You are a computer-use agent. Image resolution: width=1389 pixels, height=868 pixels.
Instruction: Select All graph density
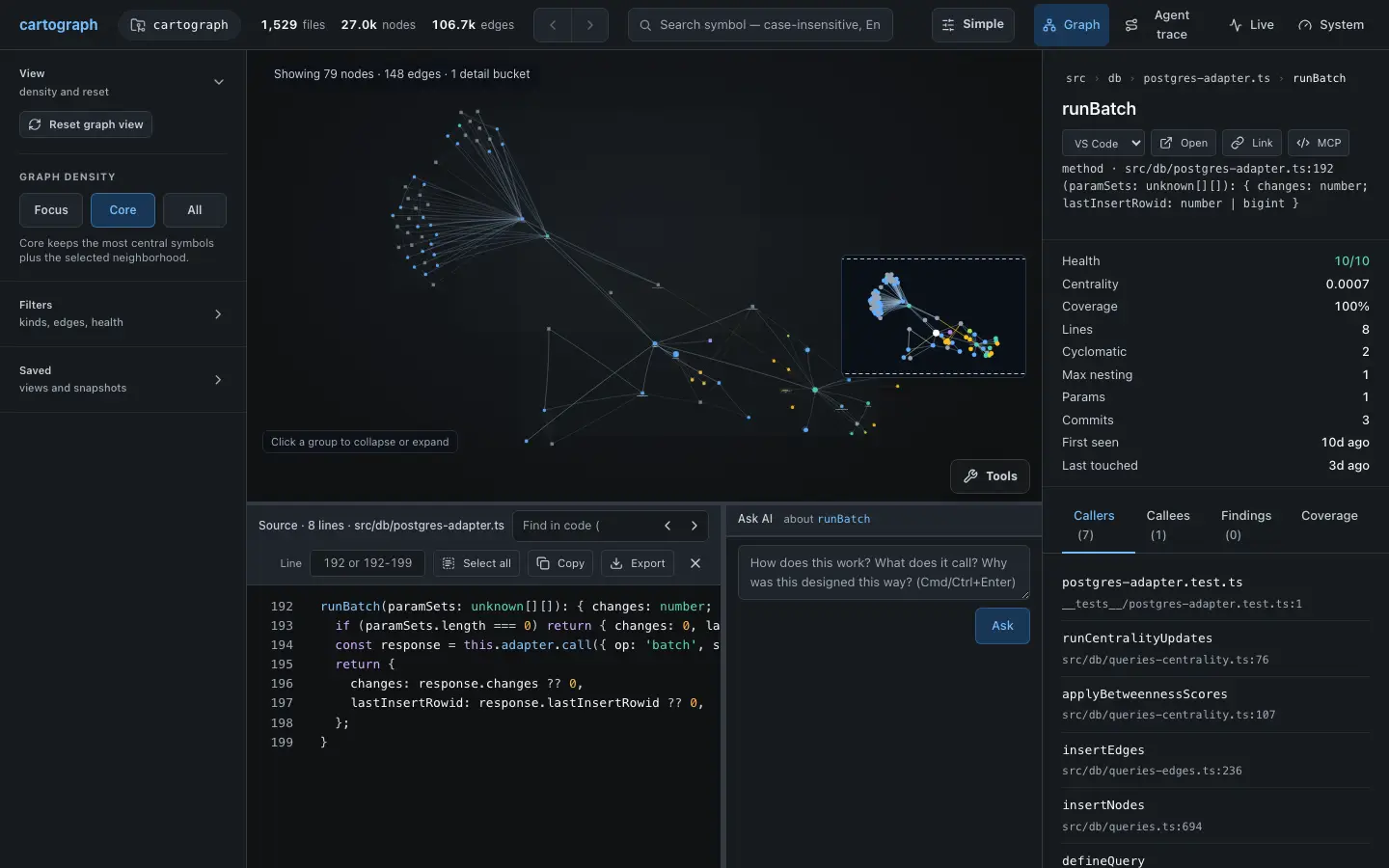(195, 210)
